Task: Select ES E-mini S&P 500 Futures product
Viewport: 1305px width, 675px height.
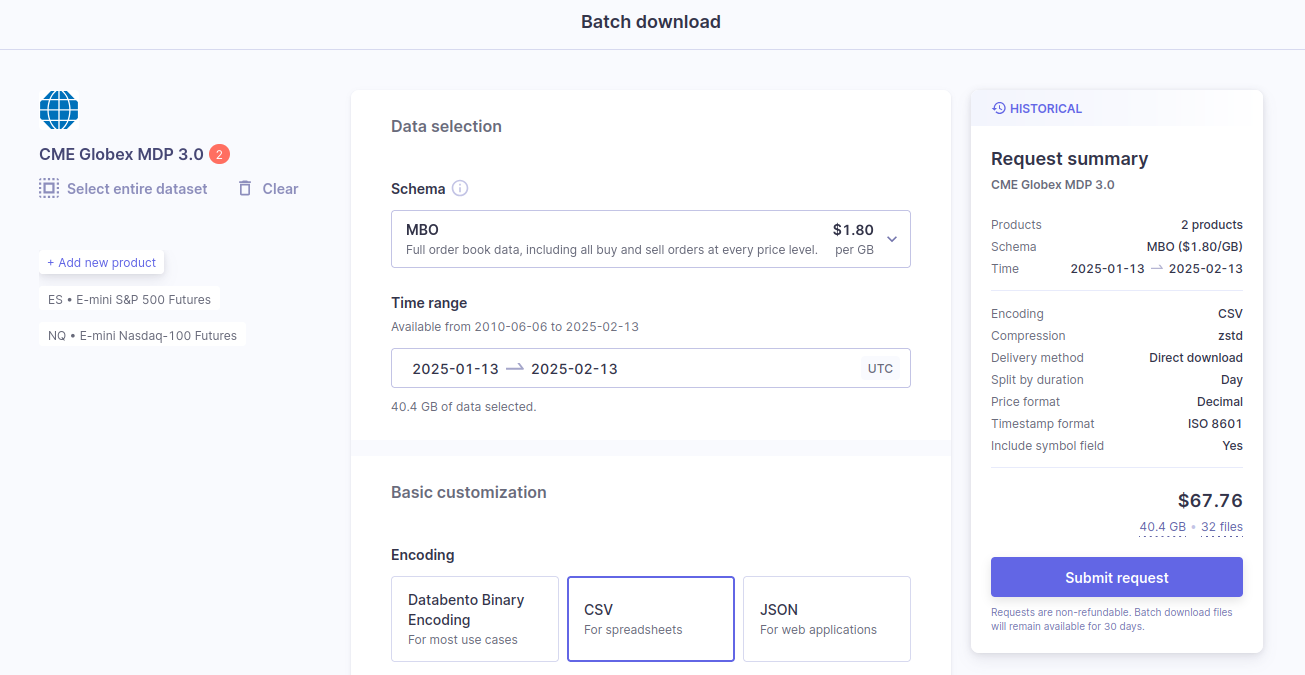Action: (130, 299)
